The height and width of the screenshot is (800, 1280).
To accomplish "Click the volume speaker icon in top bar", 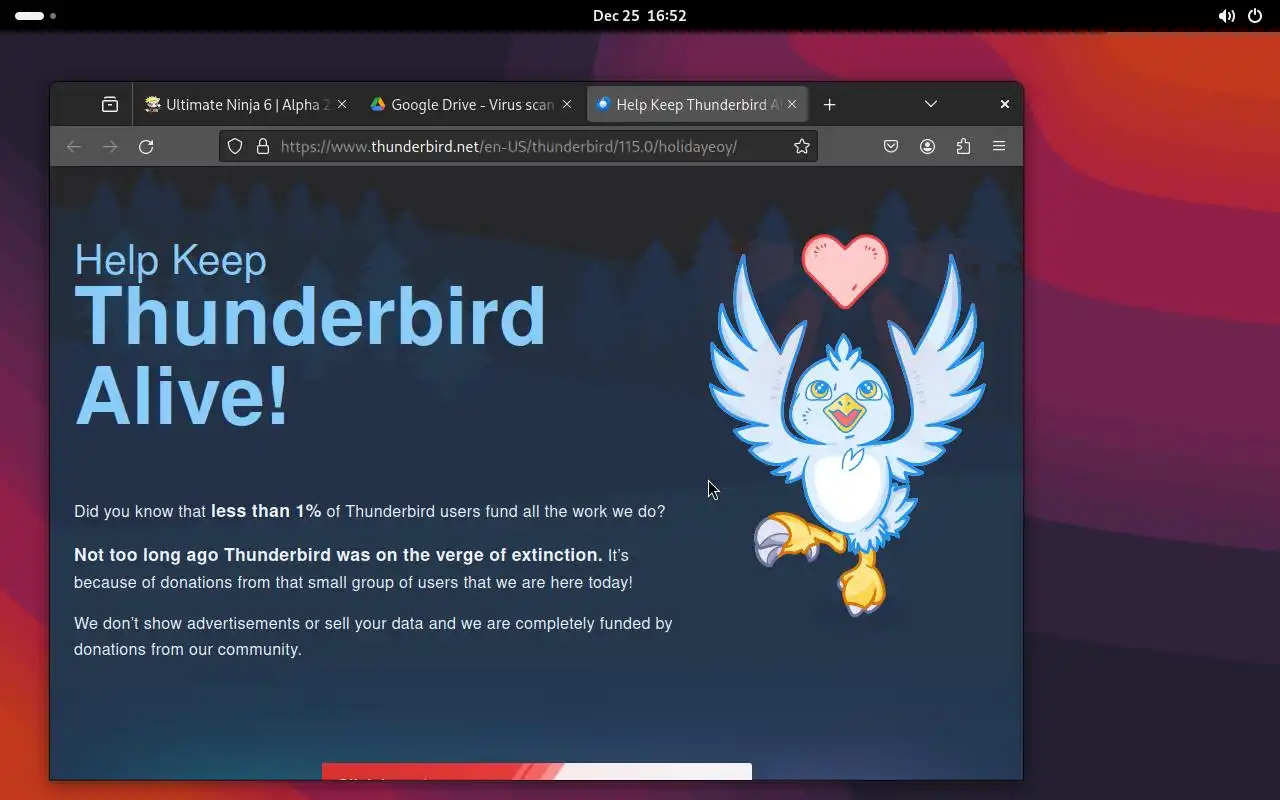I will tap(1226, 16).
